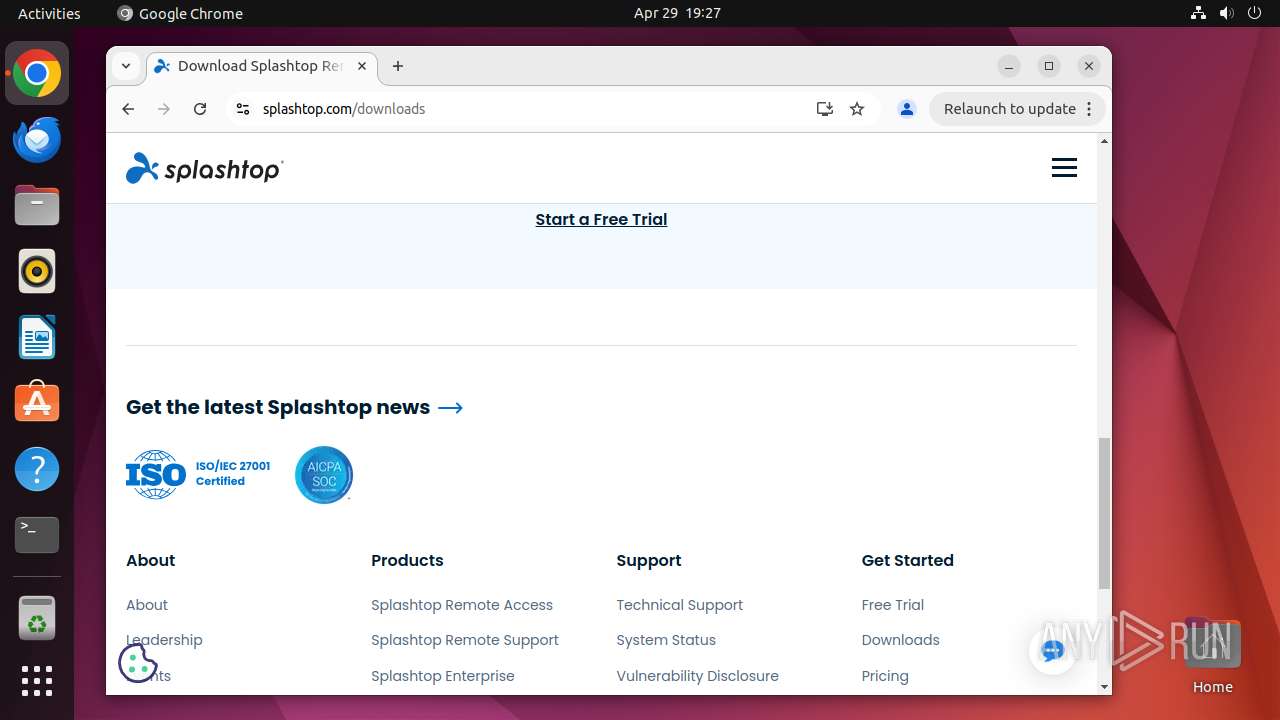
Task: Open the About footer link
Action: coord(147,605)
